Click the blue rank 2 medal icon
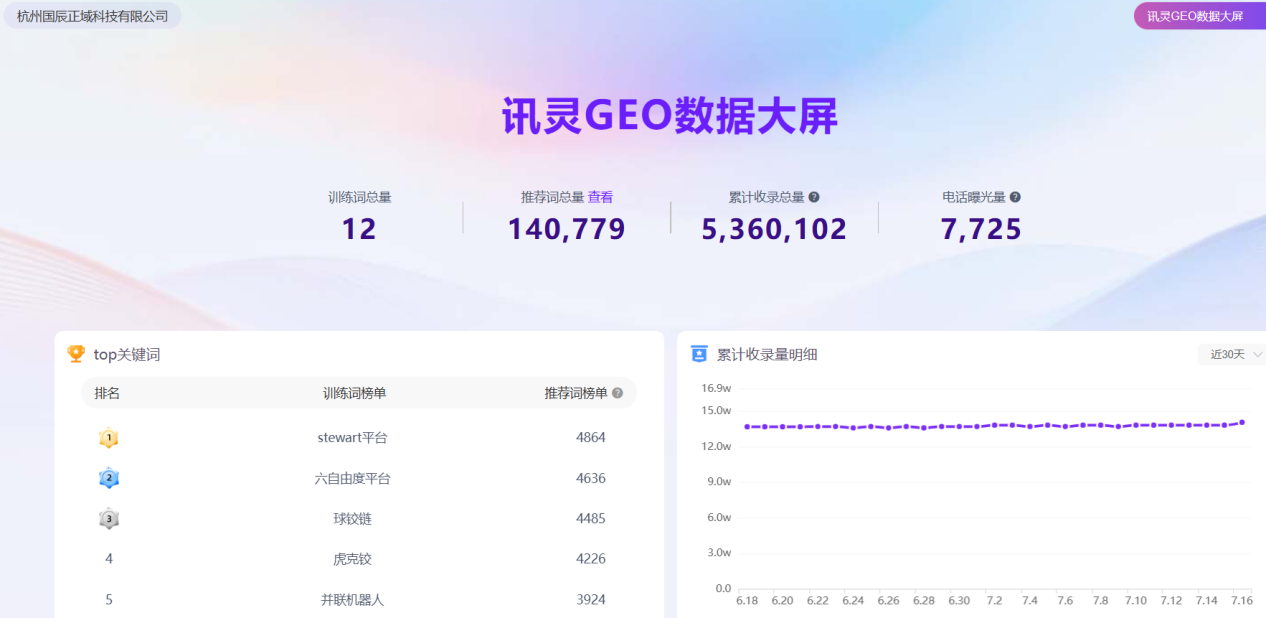The width and height of the screenshot is (1266, 618). coord(109,478)
